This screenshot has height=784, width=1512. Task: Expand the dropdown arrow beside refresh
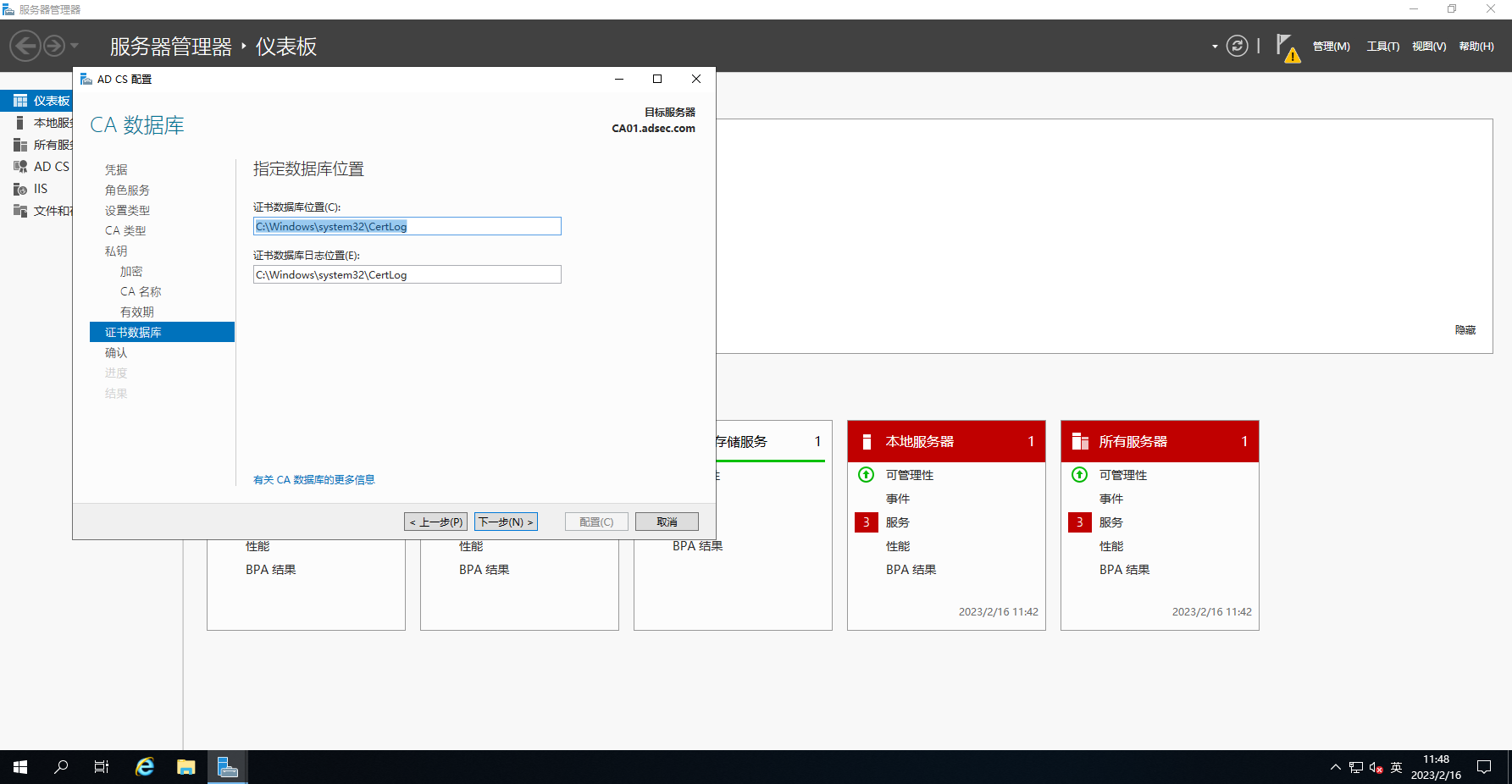click(1215, 47)
